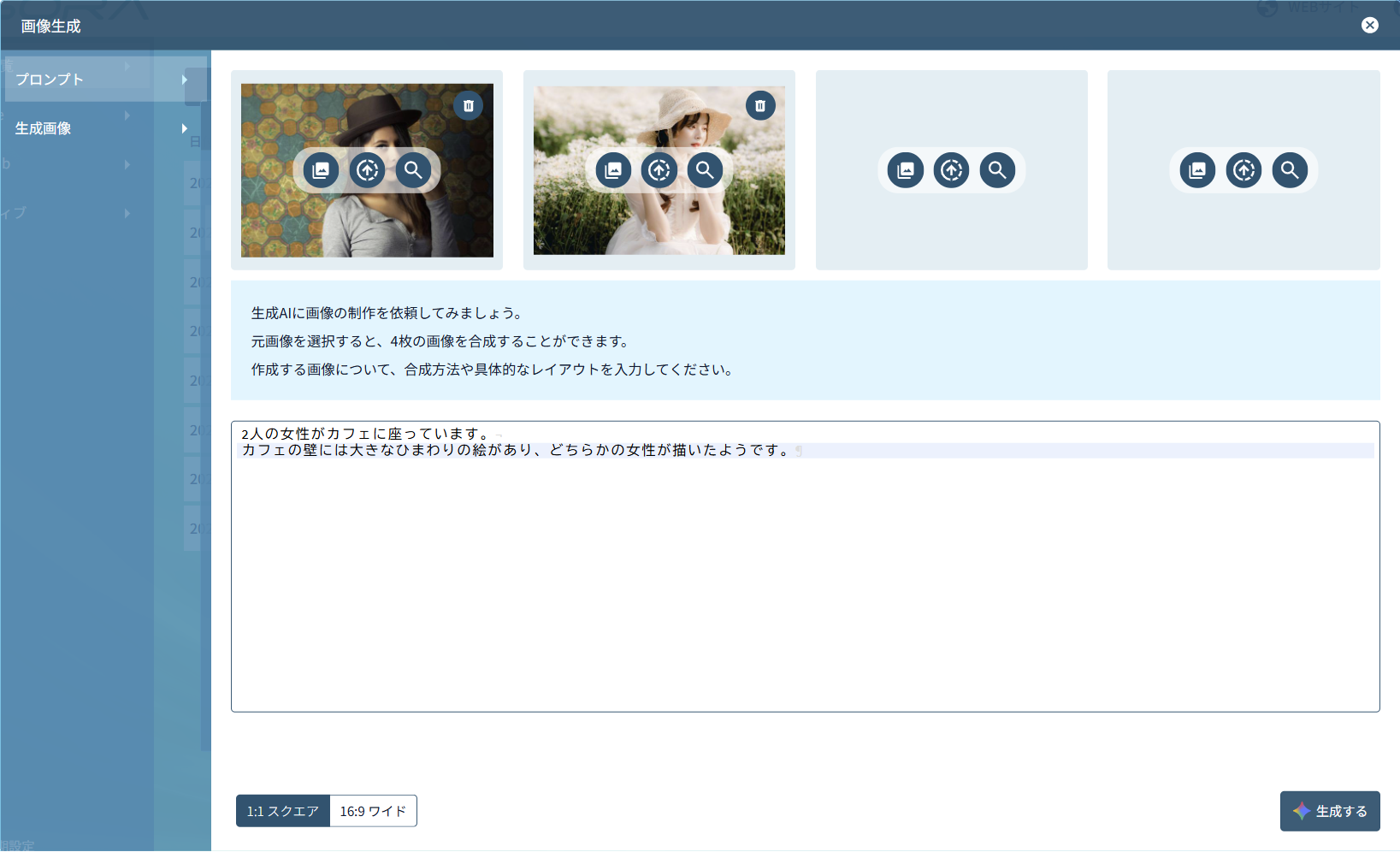Image resolution: width=1400 pixels, height=852 pixels.
Task: Select 1:1 スクエア aspect ratio
Action: pyautogui.click(x=283, y=811)
